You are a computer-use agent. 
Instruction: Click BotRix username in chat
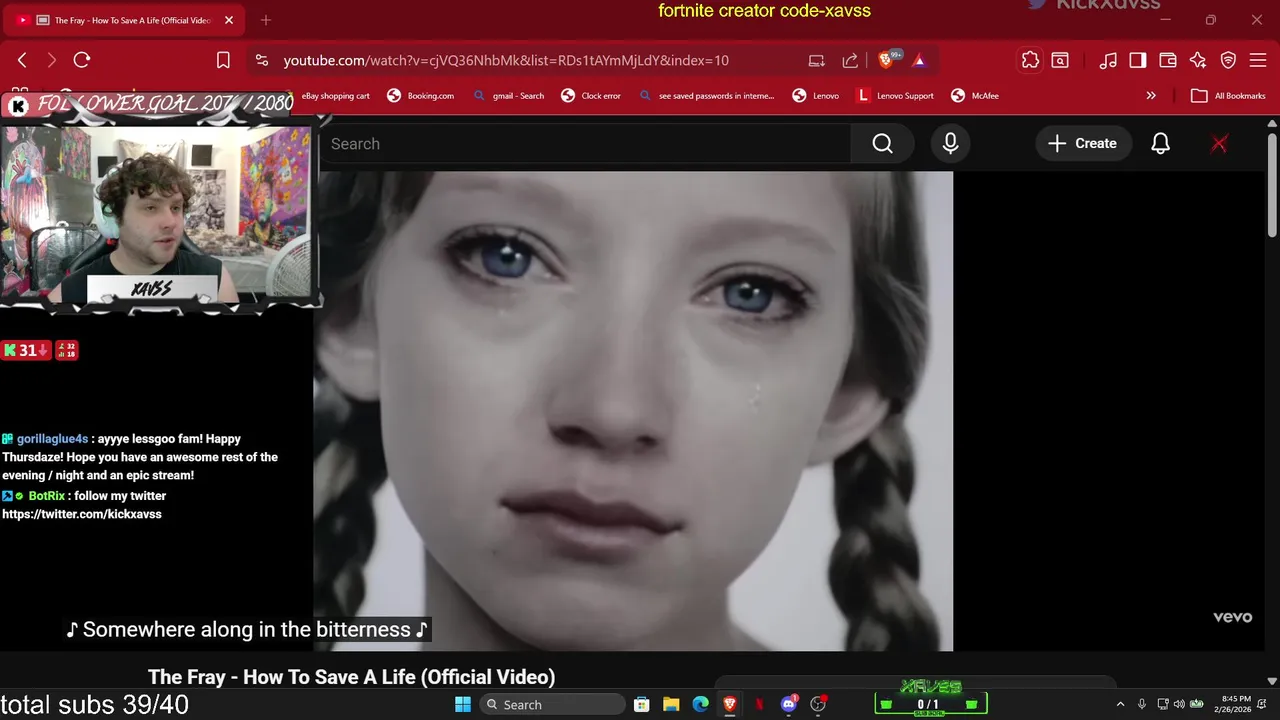[x=47, y=496]
